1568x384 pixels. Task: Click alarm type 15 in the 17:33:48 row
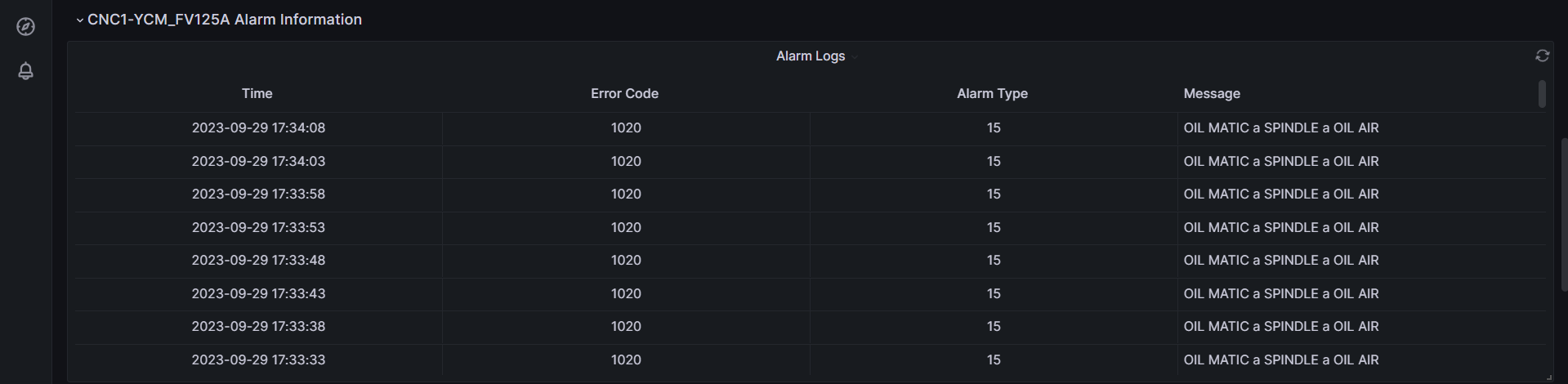(x=993, y=261)
